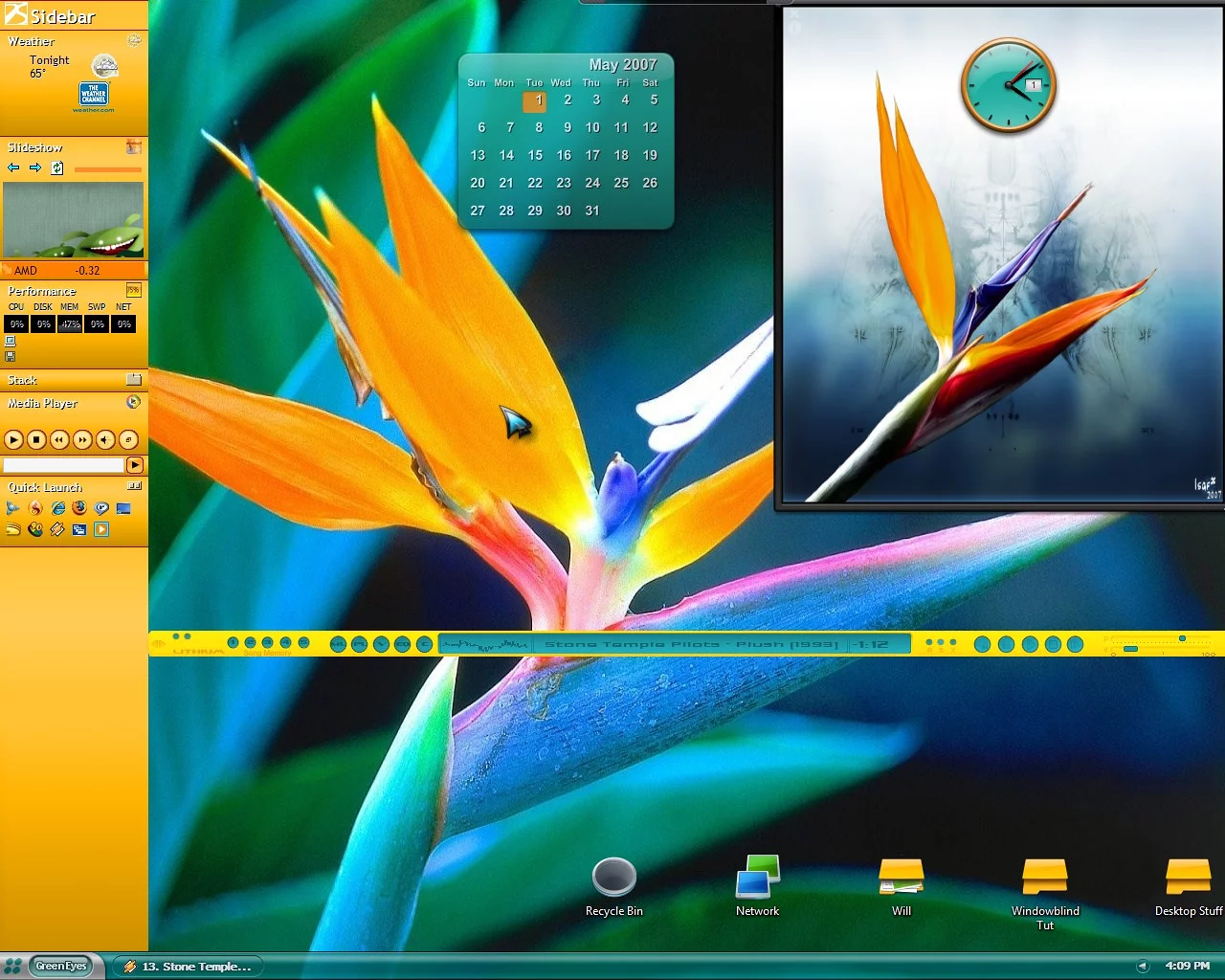Open the Will folder on desktop
The width and height of the screenshot is (1225, 980).
pyautogui.click(x=901, y=877)
